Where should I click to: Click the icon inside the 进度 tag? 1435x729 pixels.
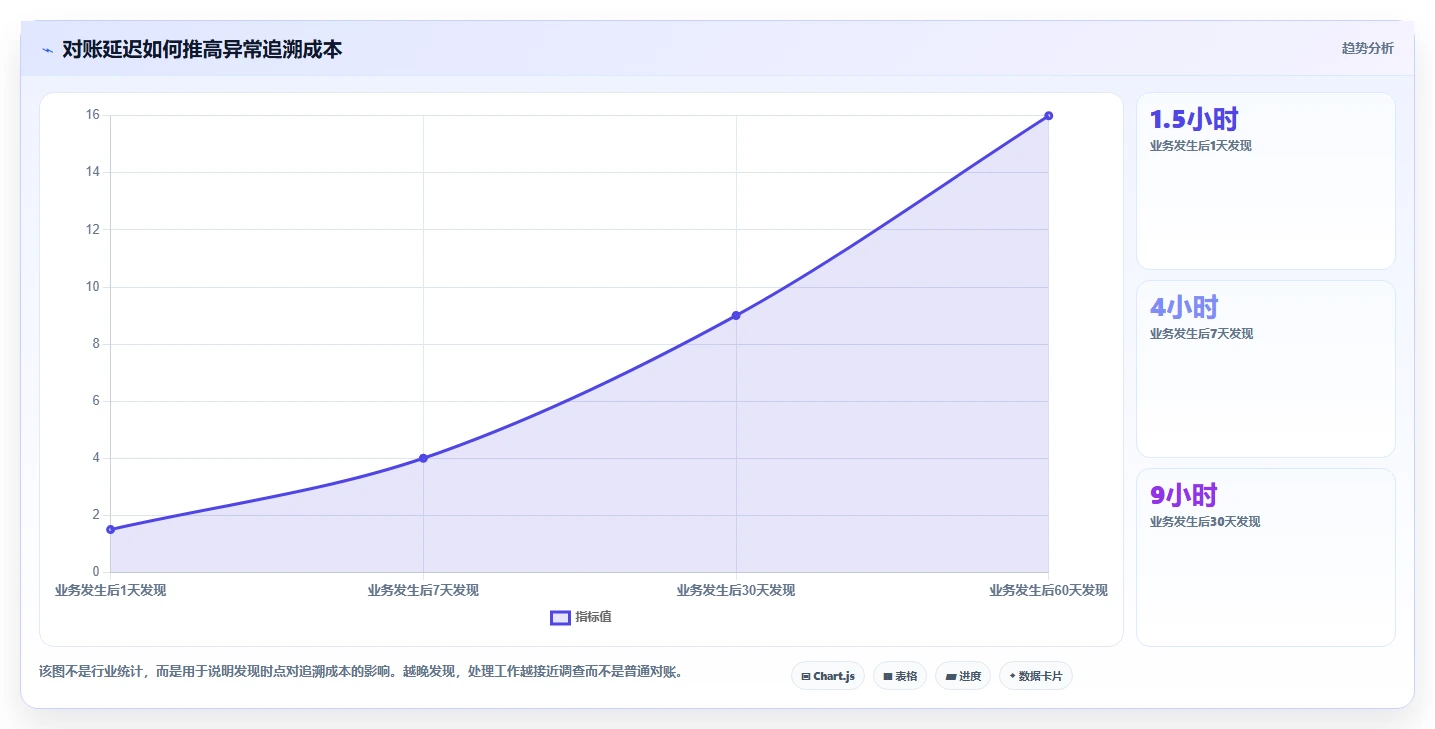(950, 677)
